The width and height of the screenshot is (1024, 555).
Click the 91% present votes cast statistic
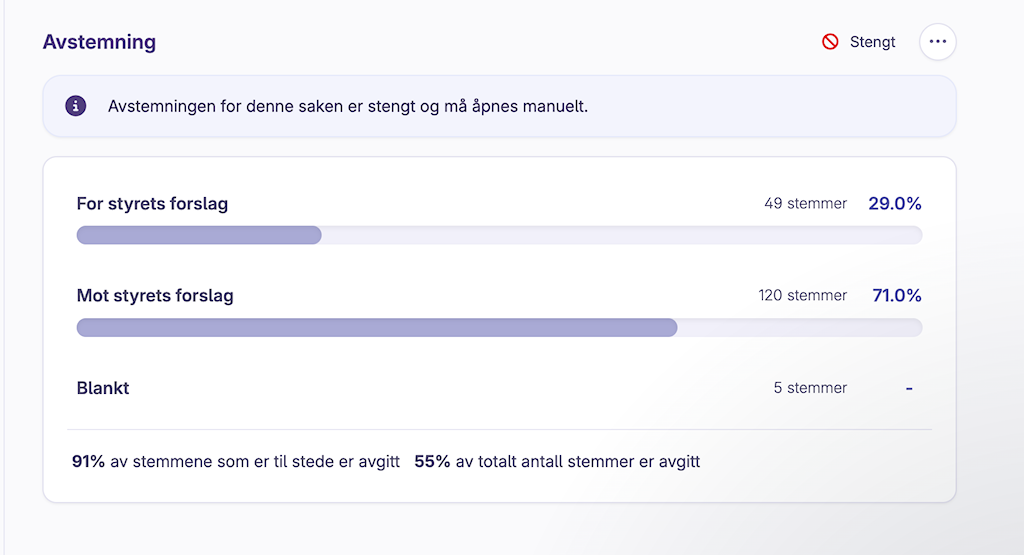236,462
